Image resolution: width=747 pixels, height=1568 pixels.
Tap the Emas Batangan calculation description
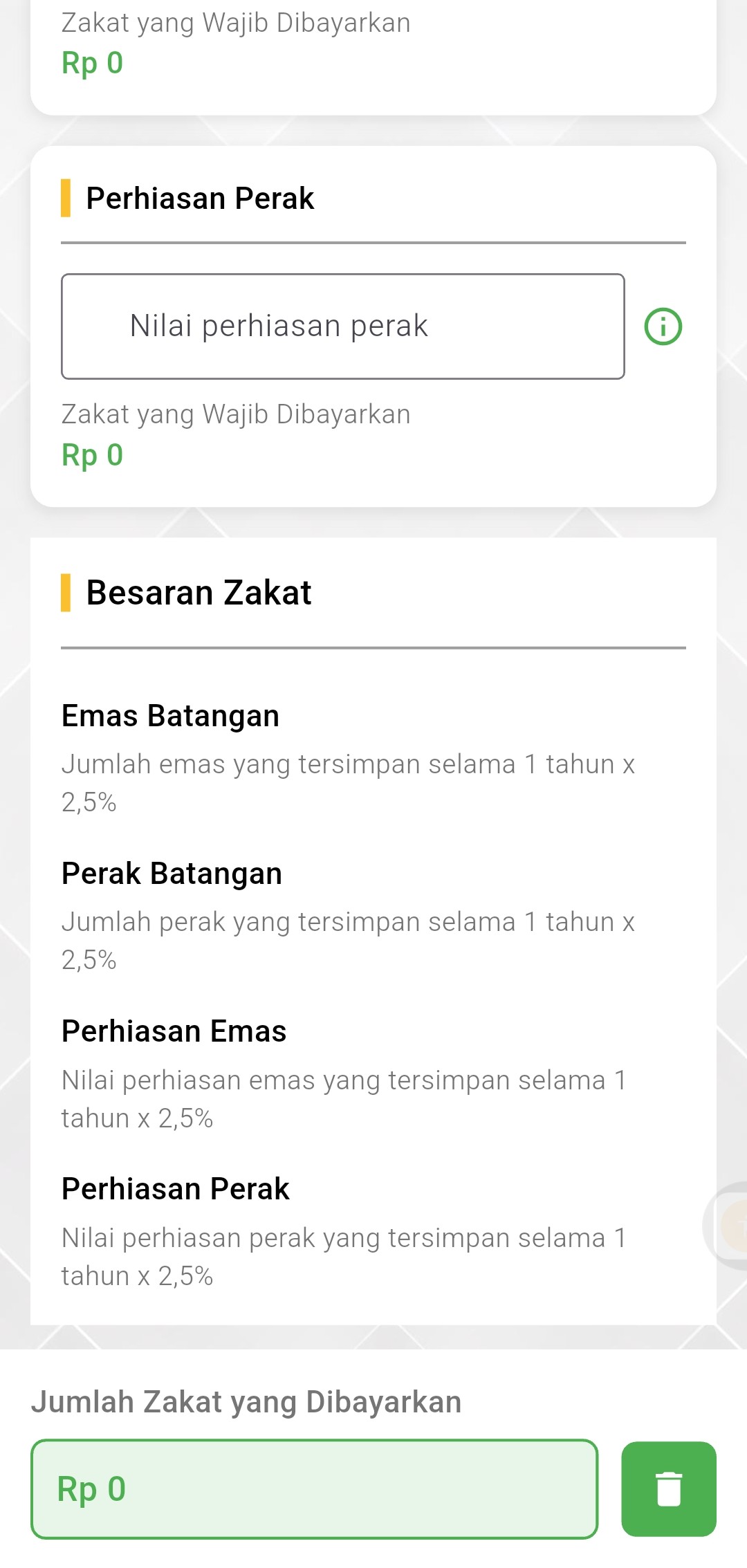click(347, 782)
